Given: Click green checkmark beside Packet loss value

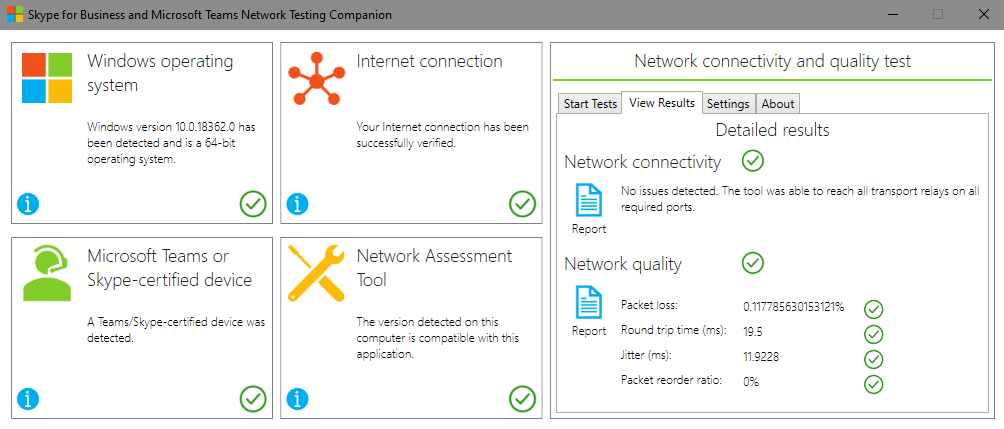Looking at the screenshot, I should point(873,309).
